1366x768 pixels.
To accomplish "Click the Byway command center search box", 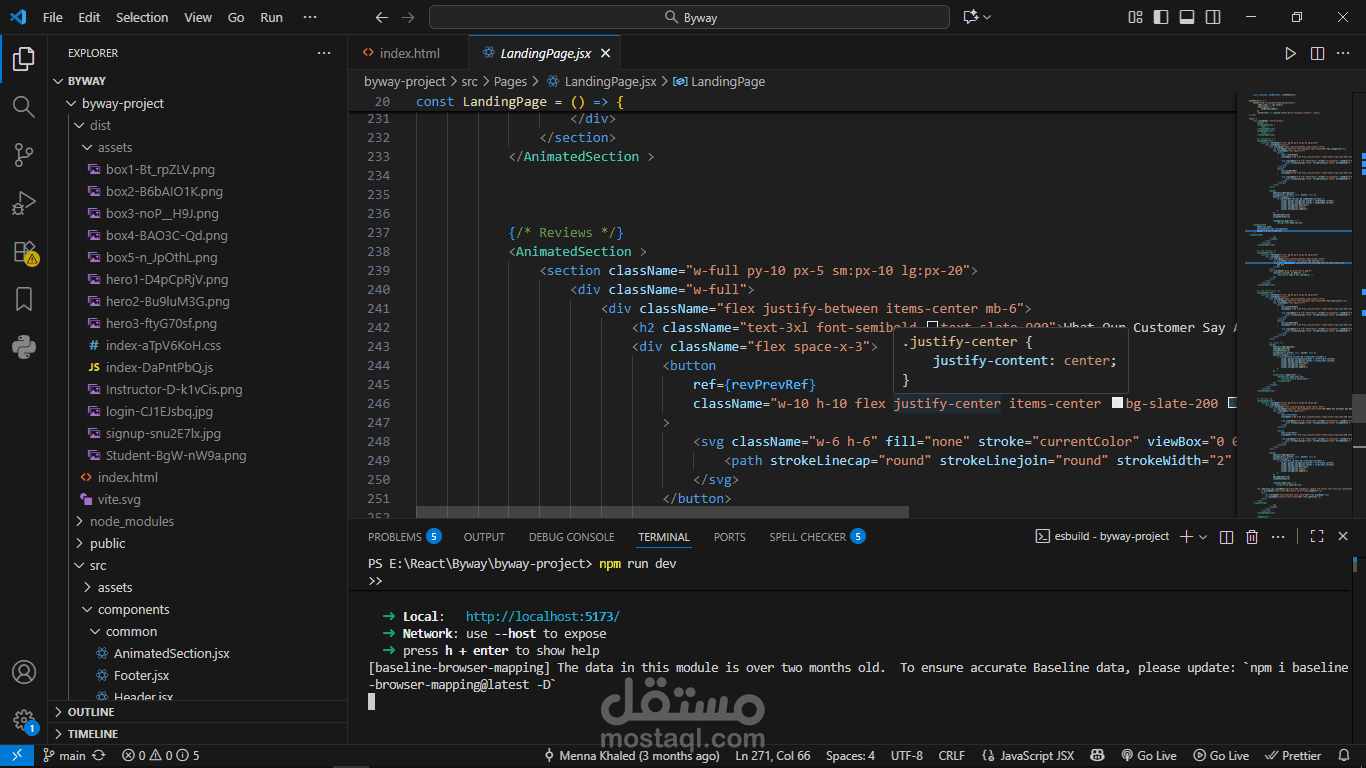I will point(689,17).
